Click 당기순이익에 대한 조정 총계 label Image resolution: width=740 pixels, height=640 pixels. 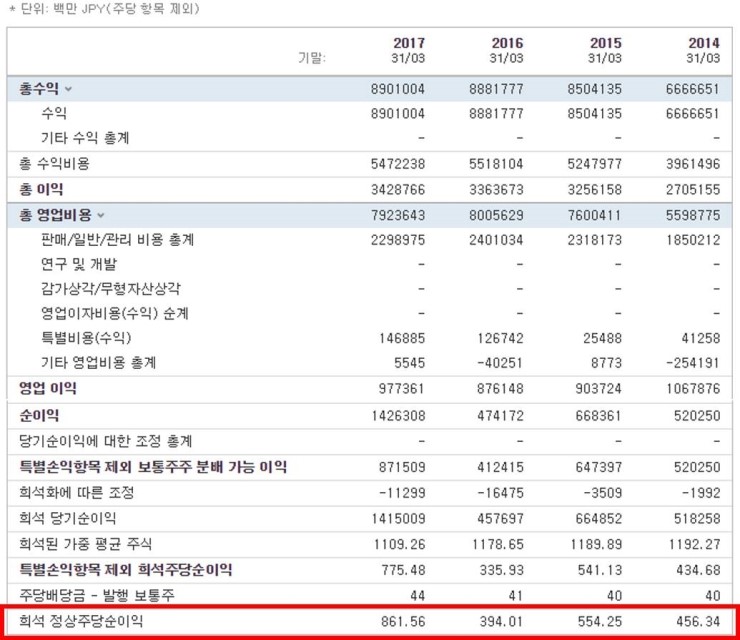tap(106, 441)
